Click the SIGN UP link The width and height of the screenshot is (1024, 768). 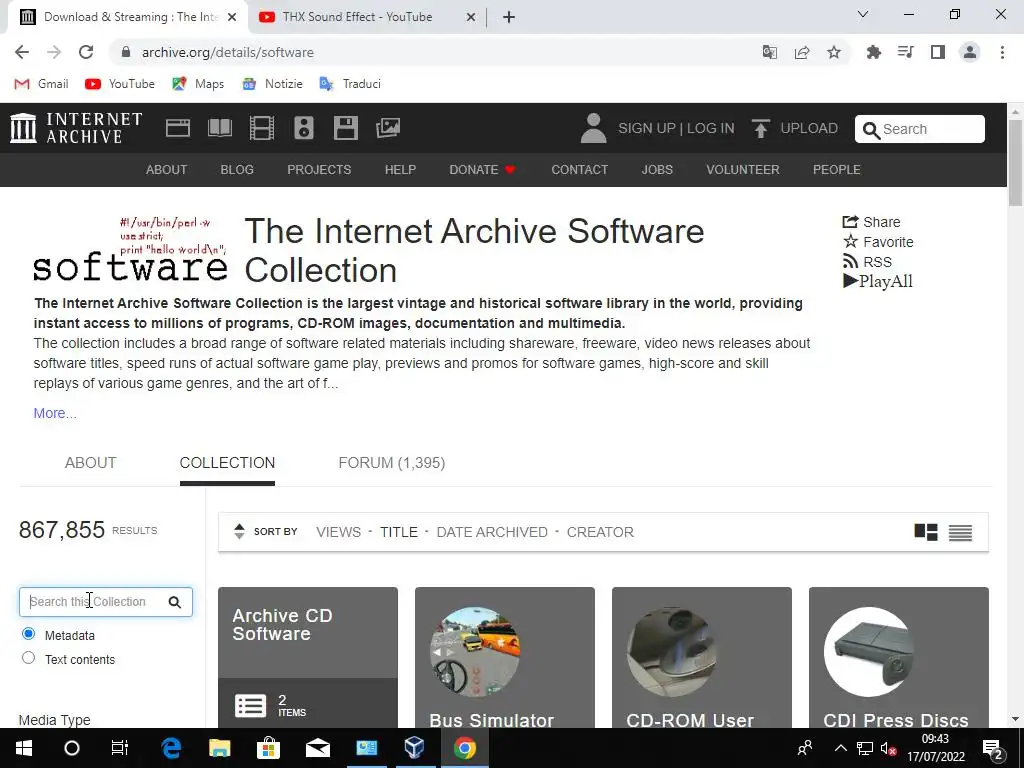[x=647, y=129]
